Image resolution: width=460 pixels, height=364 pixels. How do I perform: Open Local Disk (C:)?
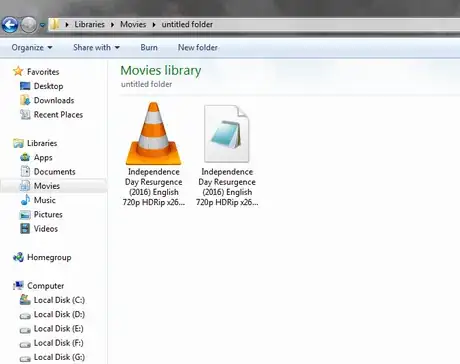click(x=59, y=300)
